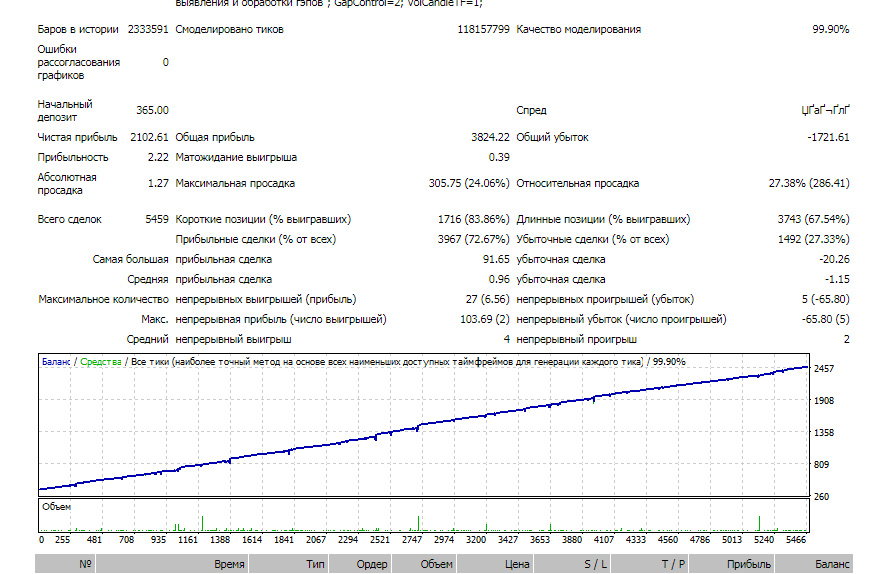Select consecutive losses value 5 (-65.80)
891x574 pixels.
coord(826,299)
